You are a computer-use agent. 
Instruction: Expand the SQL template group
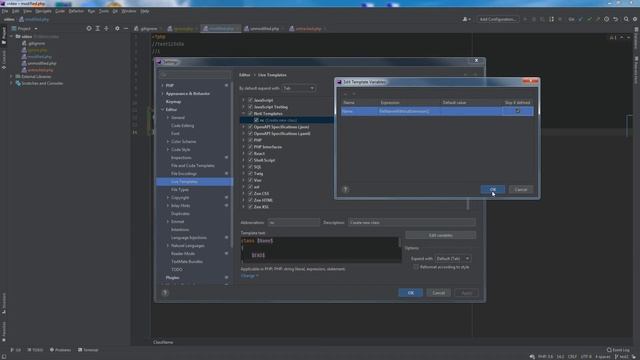coord(244,167)
